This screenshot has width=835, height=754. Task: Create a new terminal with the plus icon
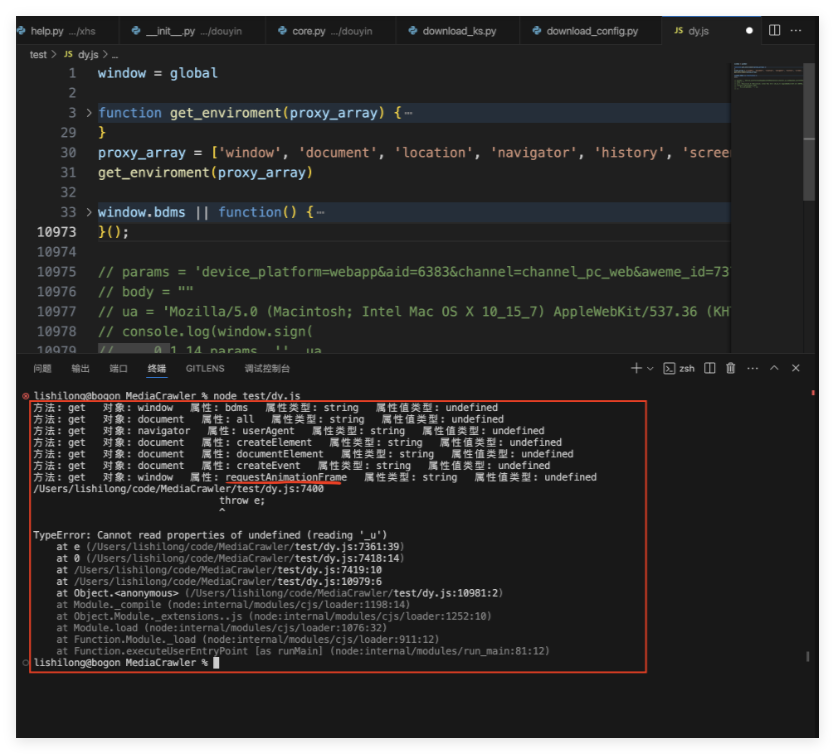point(636,368)
